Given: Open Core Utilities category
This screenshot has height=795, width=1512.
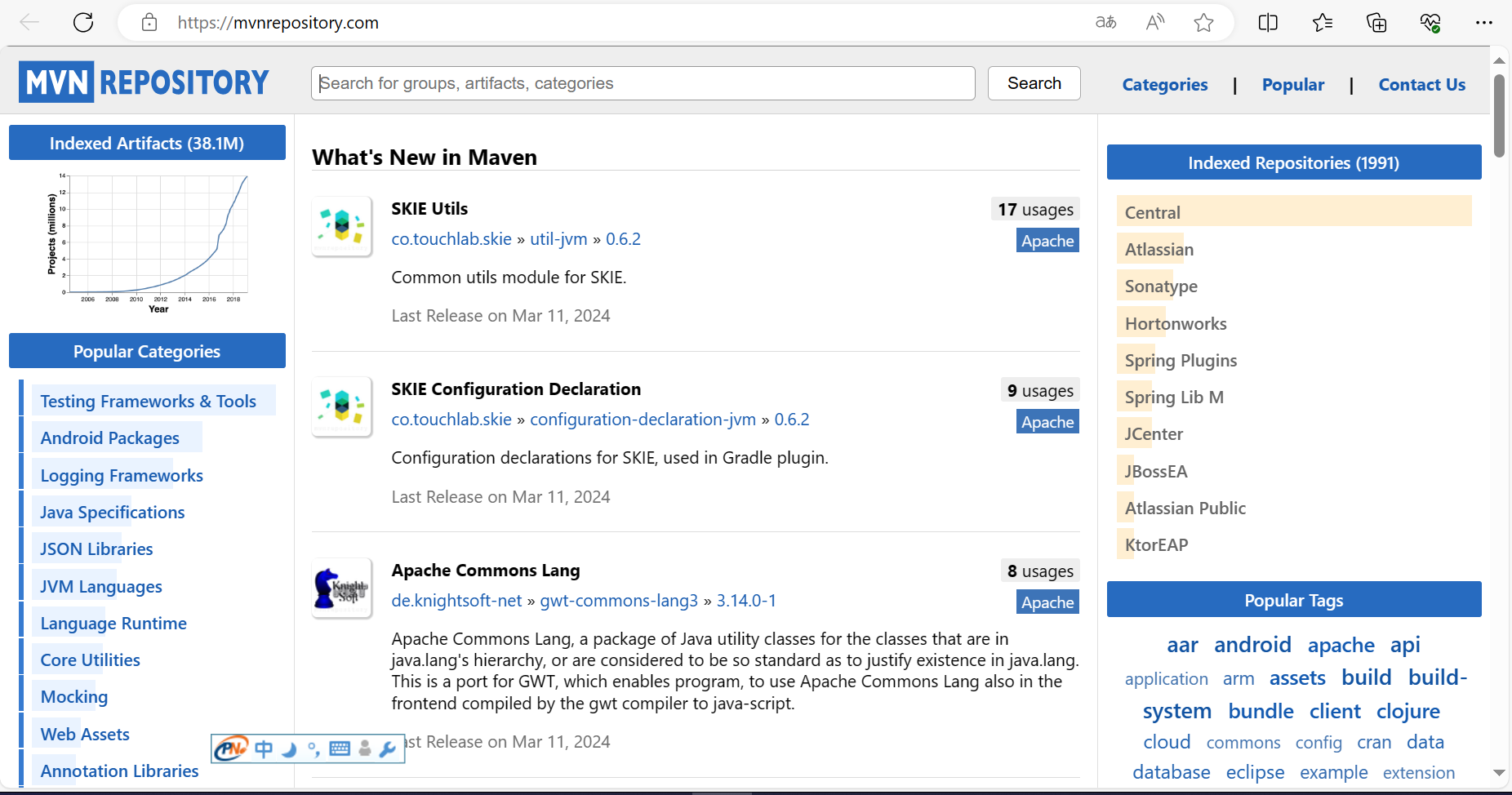Looking at the screenshot, I should coord(91,660).
